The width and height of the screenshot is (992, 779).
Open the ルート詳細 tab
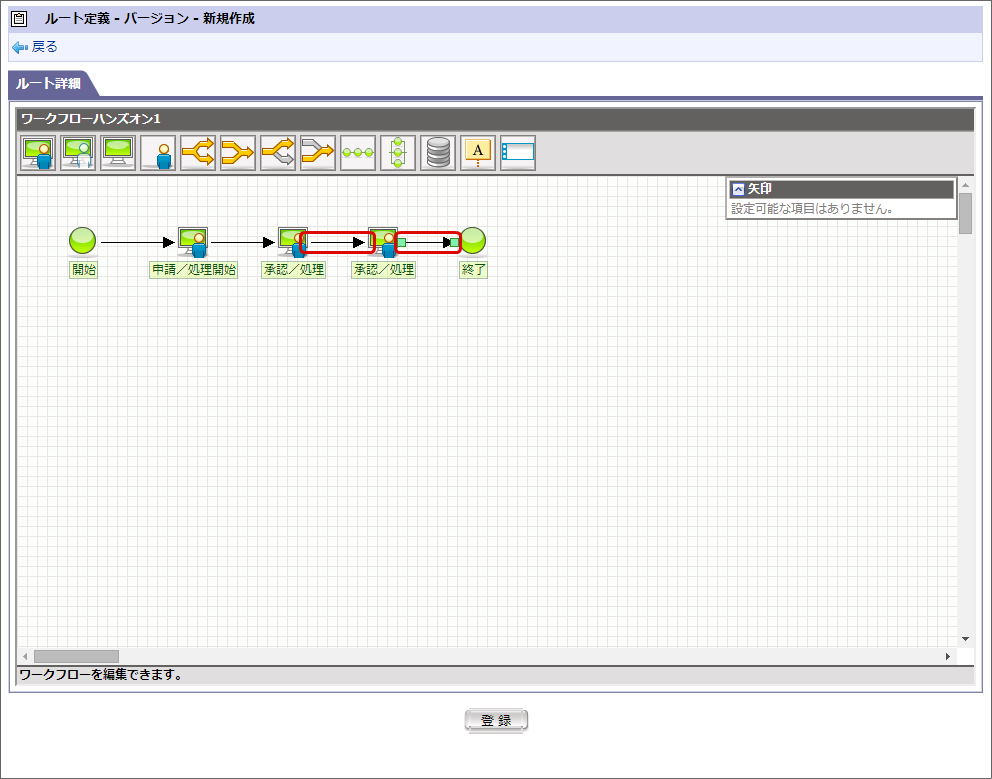pyautogui.click(x=49, y=84)
